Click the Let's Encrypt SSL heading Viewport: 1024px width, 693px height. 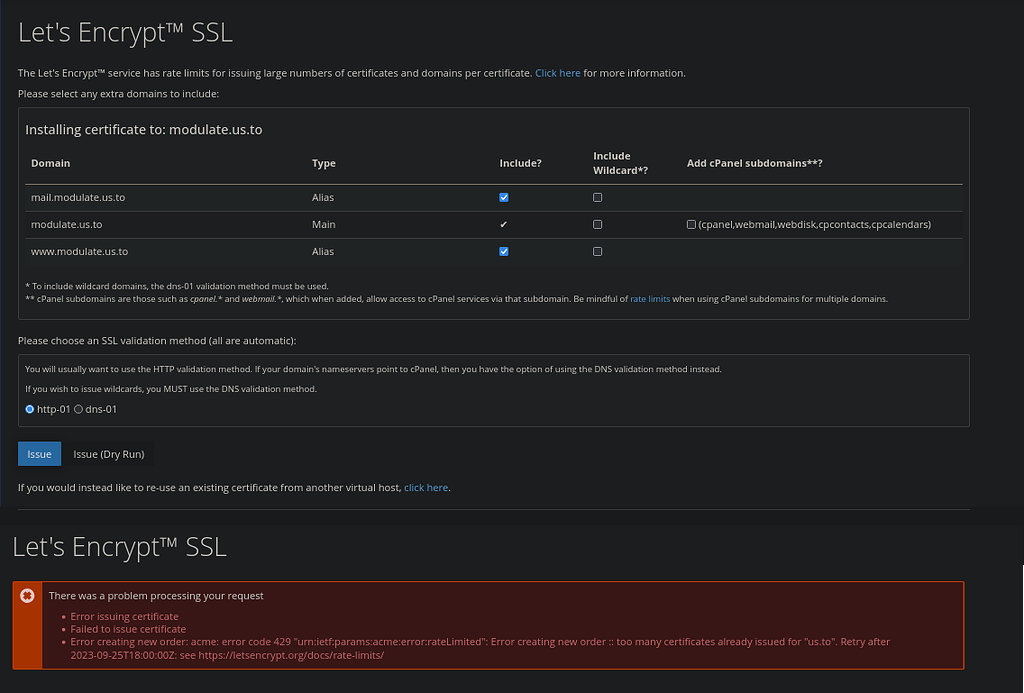coord(125,31)
